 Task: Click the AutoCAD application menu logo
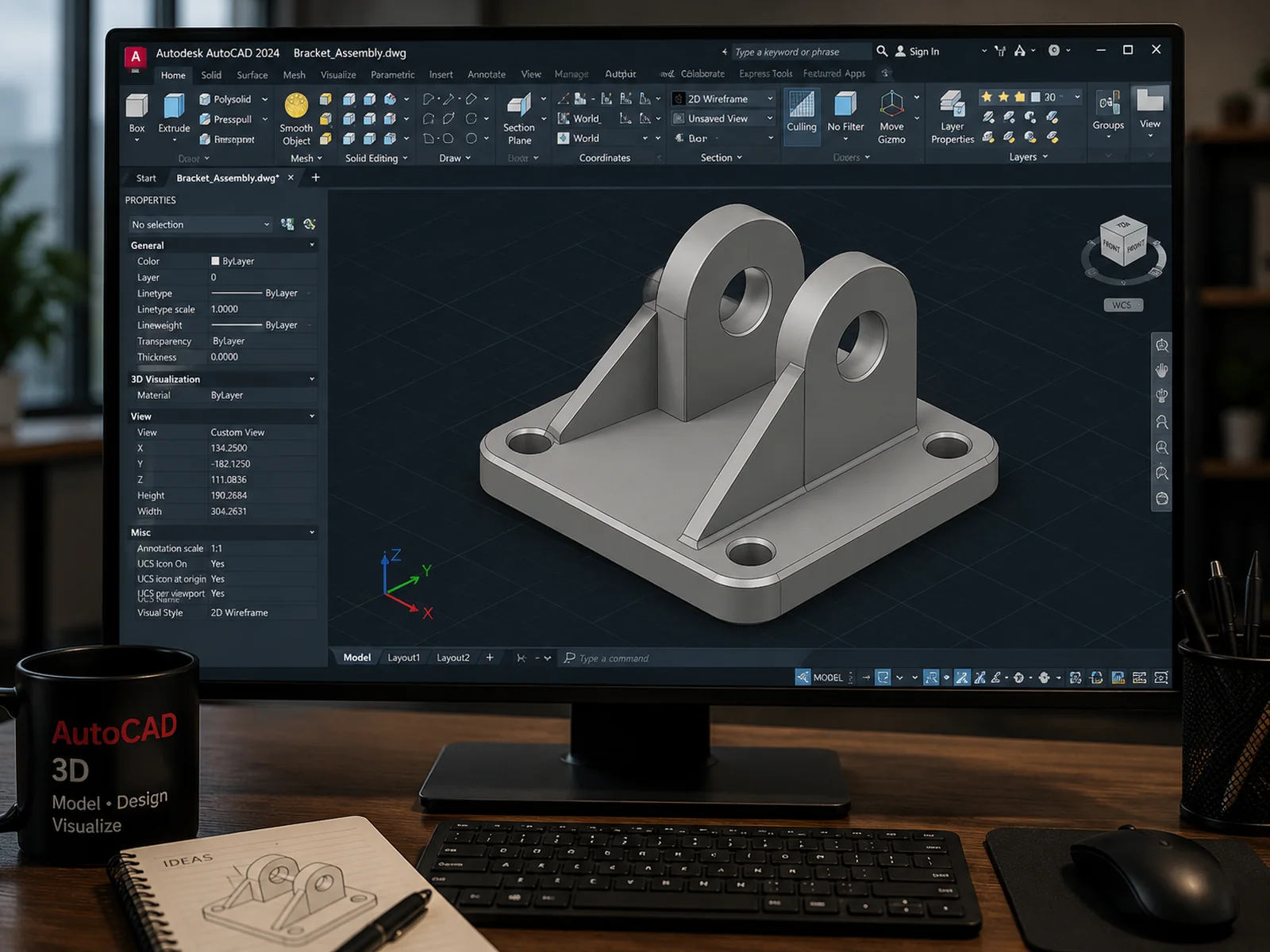coord(136,56)
